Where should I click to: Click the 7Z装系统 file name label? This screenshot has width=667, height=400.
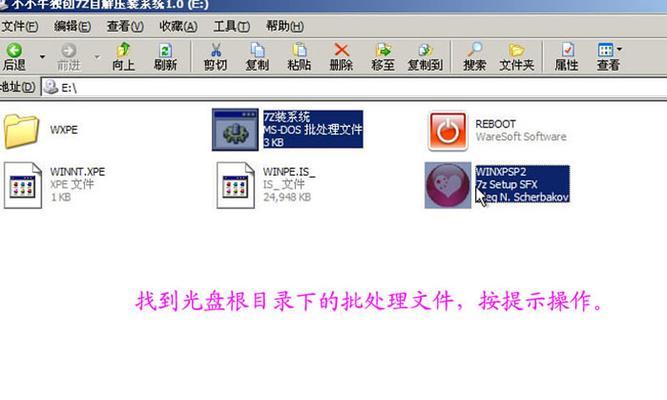[287, 117]
